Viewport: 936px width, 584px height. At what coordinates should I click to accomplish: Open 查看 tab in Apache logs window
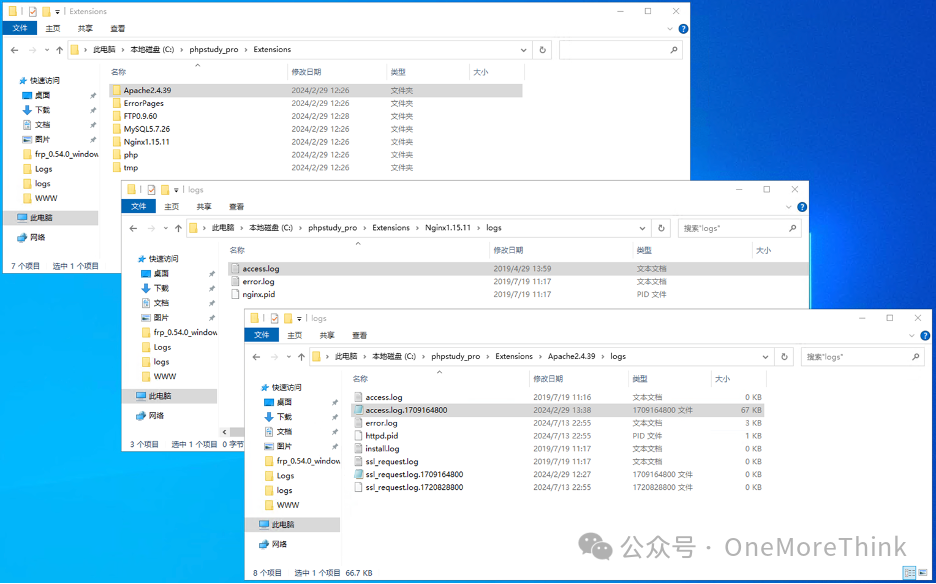coord(359,335)
